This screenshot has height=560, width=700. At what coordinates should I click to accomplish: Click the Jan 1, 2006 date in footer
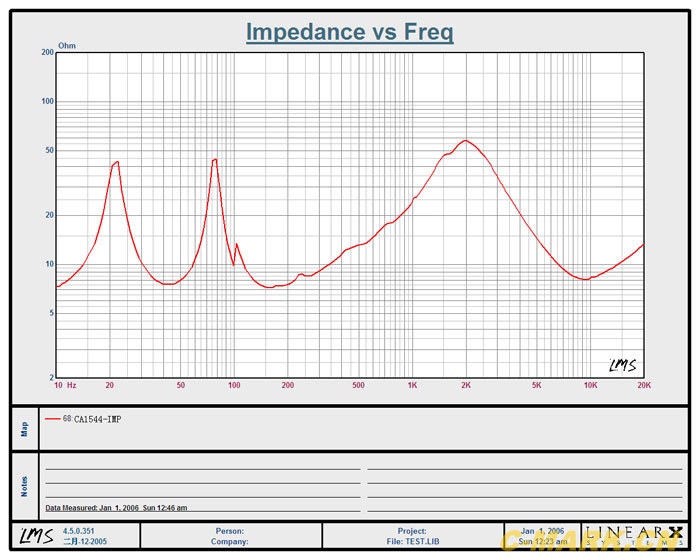tap(542, 531)
